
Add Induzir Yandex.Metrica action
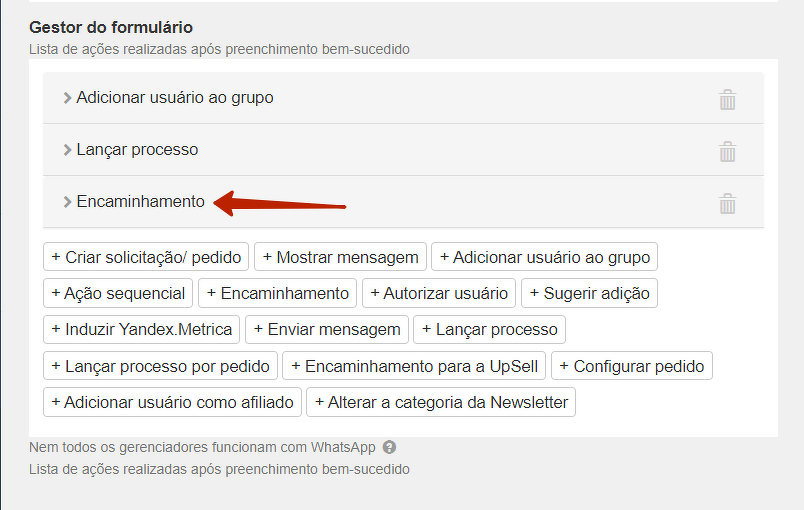141,329
